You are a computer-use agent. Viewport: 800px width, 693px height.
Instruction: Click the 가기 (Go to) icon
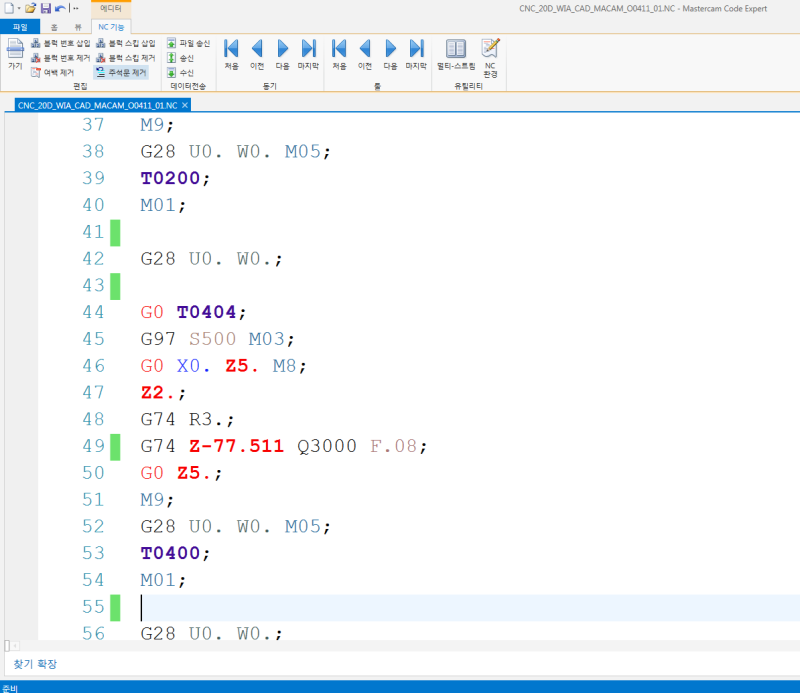(15, 53)
